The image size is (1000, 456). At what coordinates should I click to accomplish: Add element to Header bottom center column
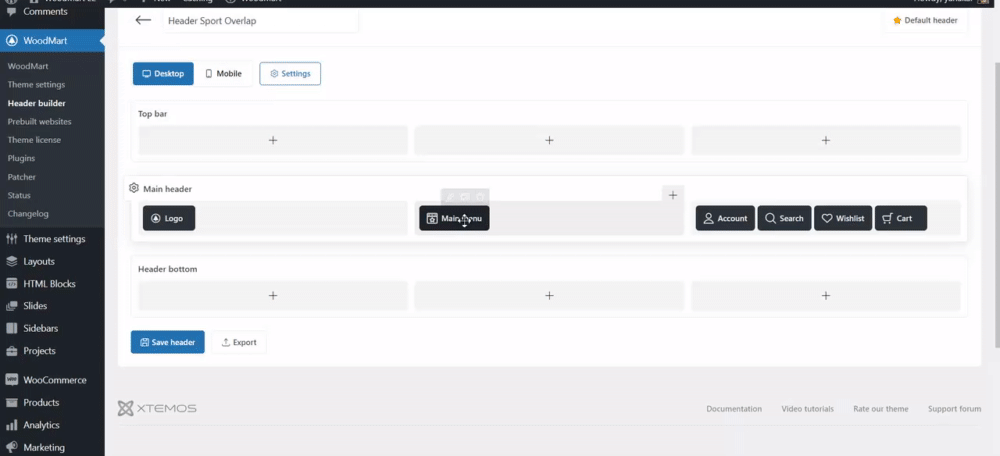pos(549,295)
